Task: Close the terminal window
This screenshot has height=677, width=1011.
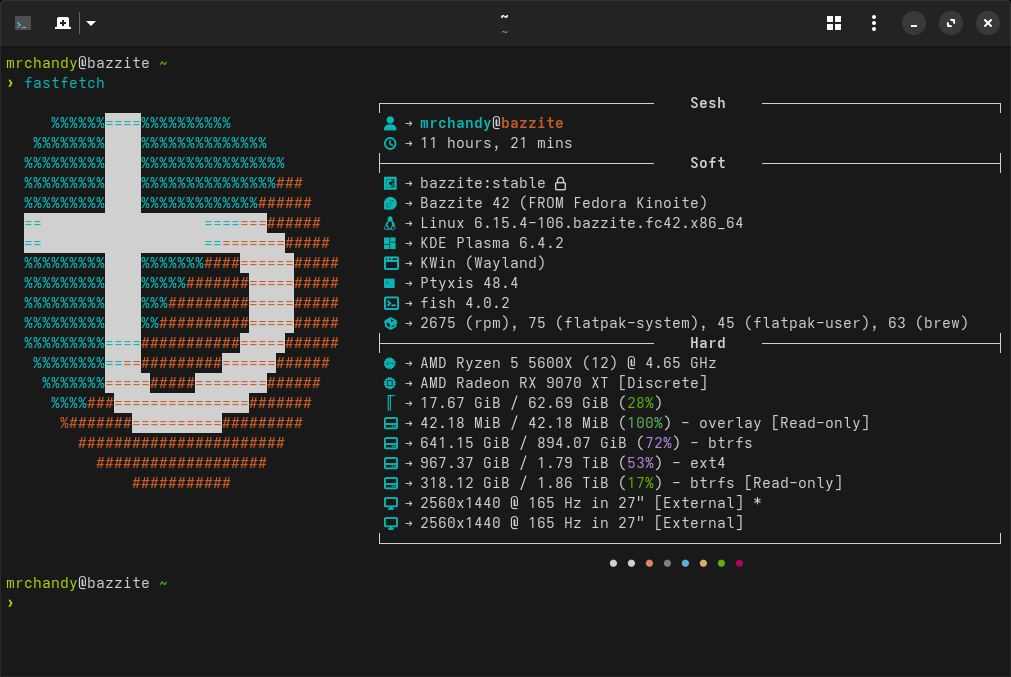Action: pyautogui.click(x=988, y=24)
